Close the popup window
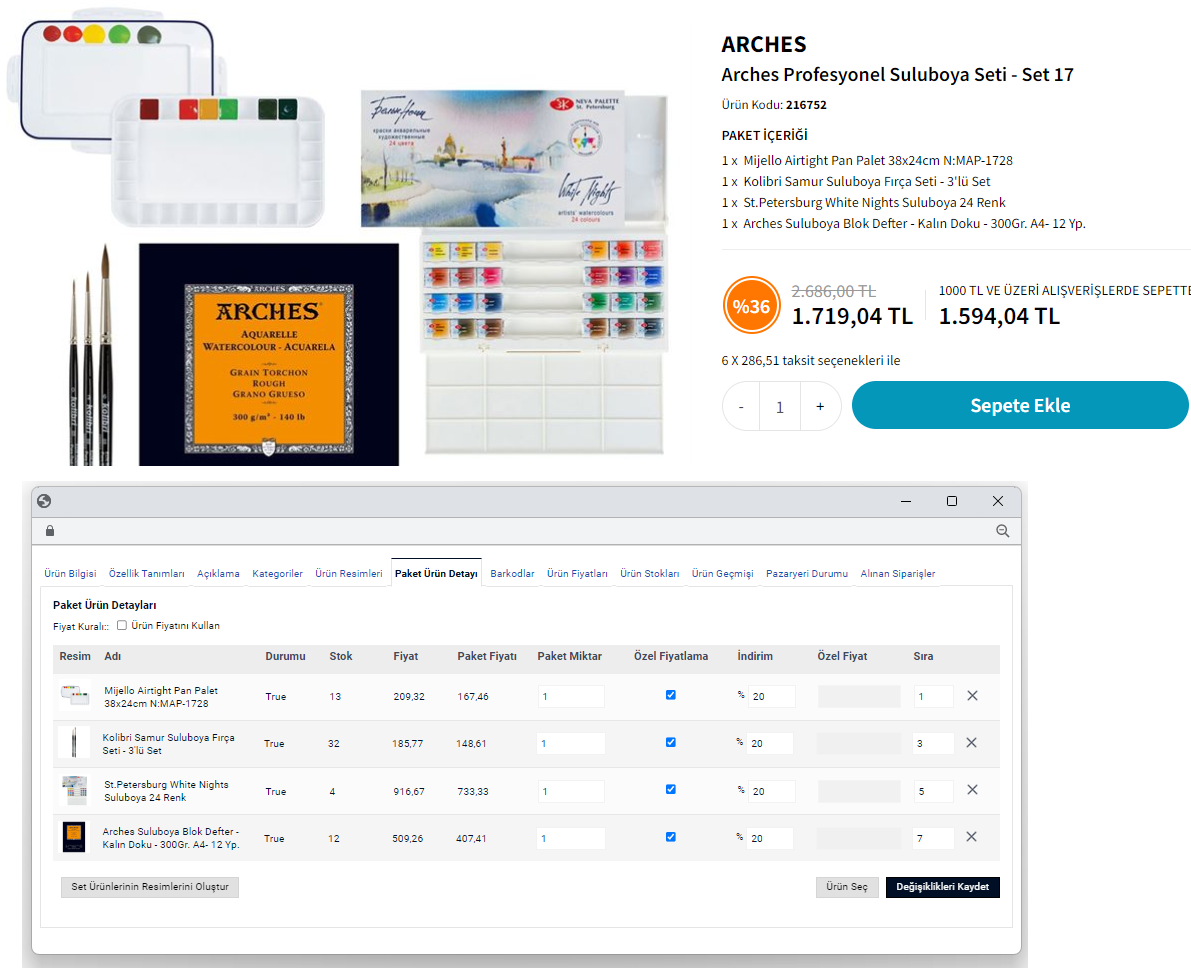Screen dimensions: 1191x977 click(998, 501)
